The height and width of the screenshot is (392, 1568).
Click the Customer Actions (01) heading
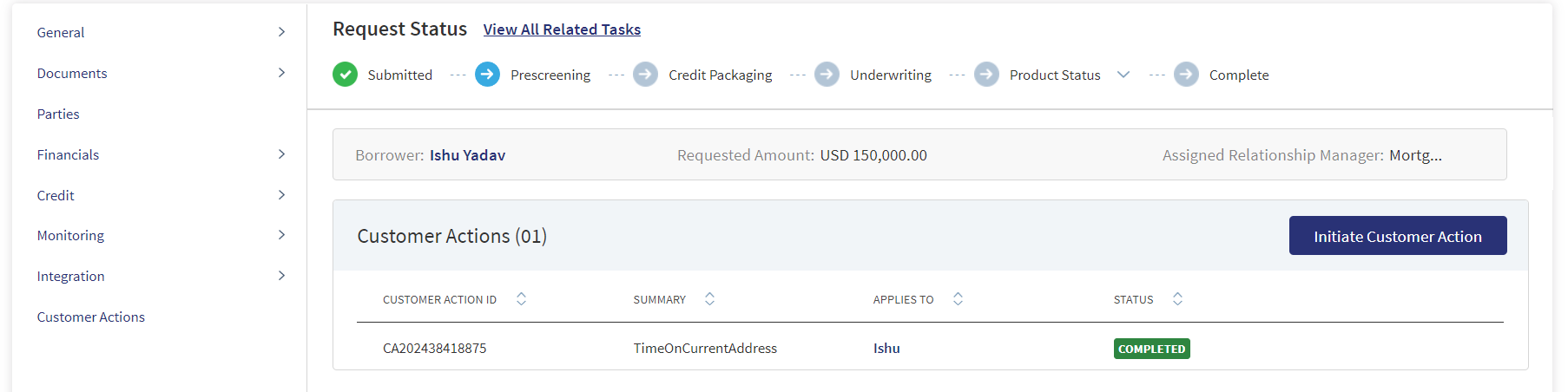tap(451, 236)
